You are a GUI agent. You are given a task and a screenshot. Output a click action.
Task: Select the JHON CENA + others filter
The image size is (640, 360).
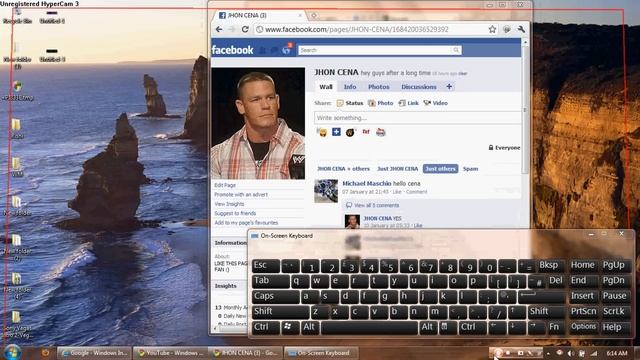pyautogui.click(x=343, y=169)
